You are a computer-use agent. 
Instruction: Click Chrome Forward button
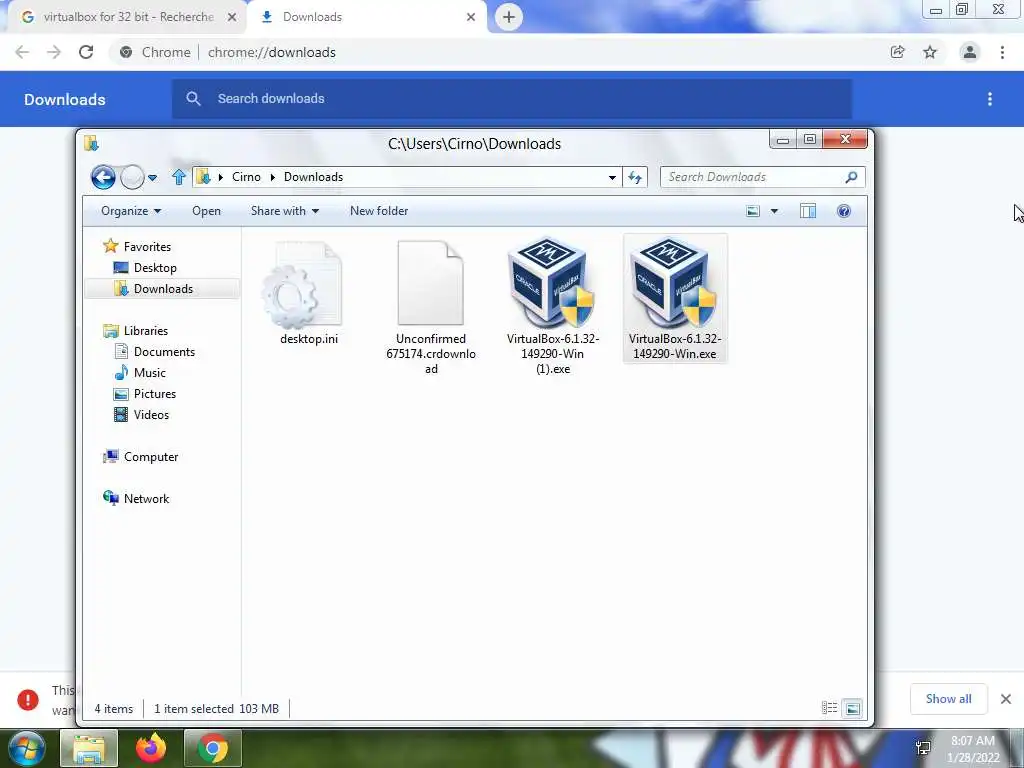[54, 52]
